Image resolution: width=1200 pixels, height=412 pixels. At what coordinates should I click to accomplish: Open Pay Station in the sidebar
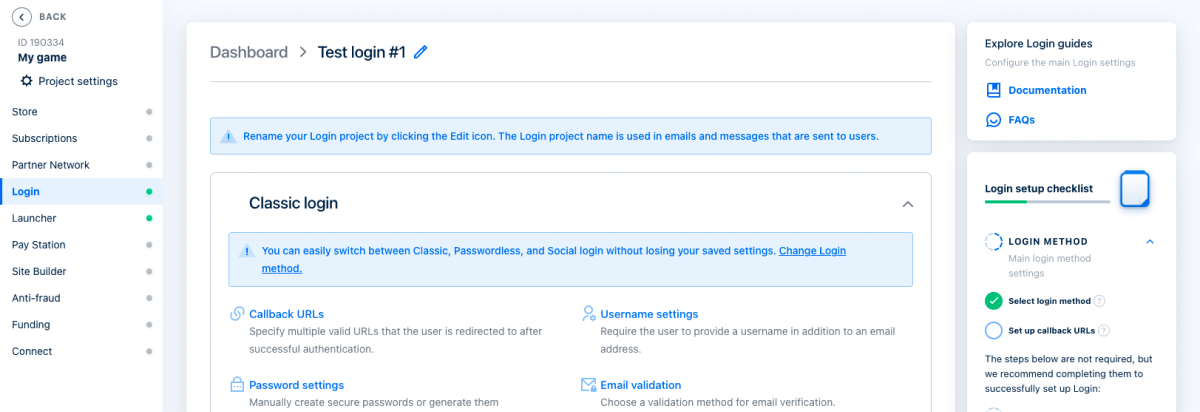[38, 244]
